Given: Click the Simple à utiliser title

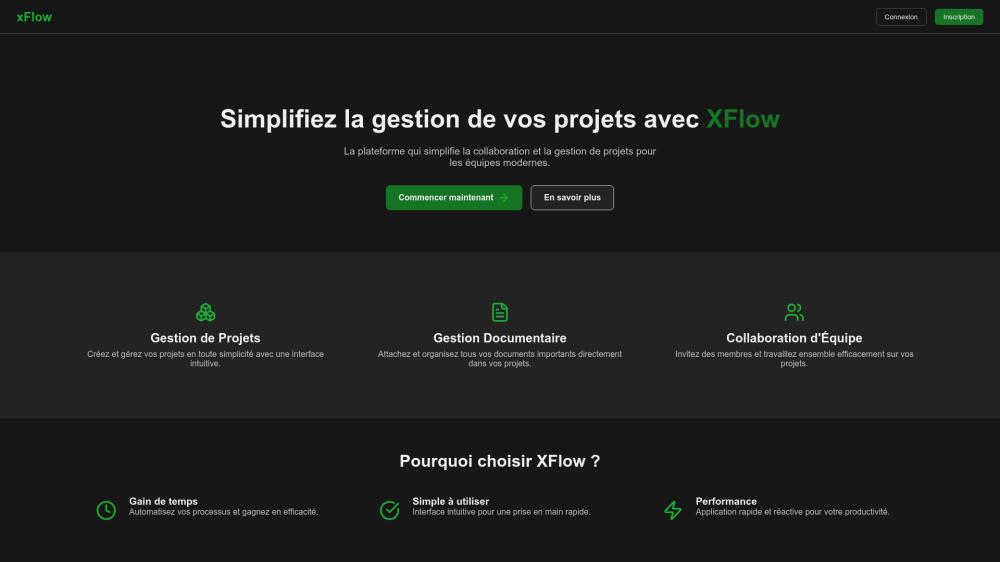Looking at the screenshot, I should pos(450,501).
